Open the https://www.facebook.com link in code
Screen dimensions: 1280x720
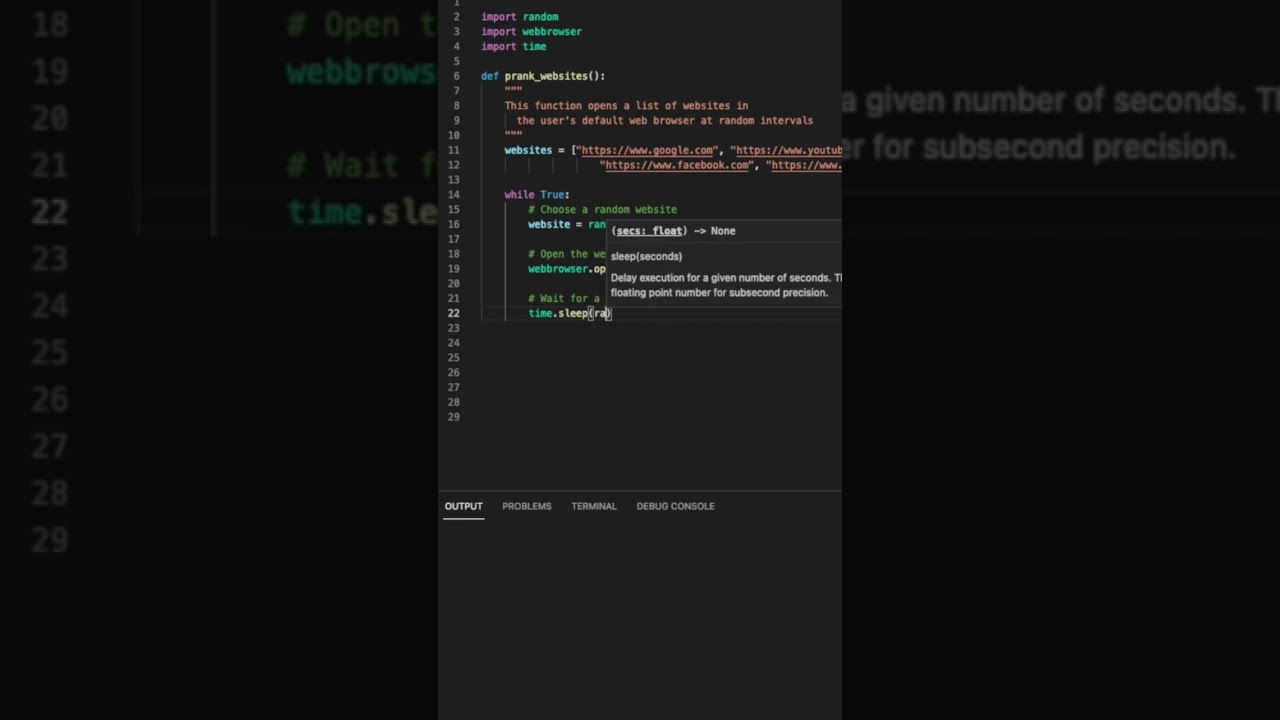(677, 165)
